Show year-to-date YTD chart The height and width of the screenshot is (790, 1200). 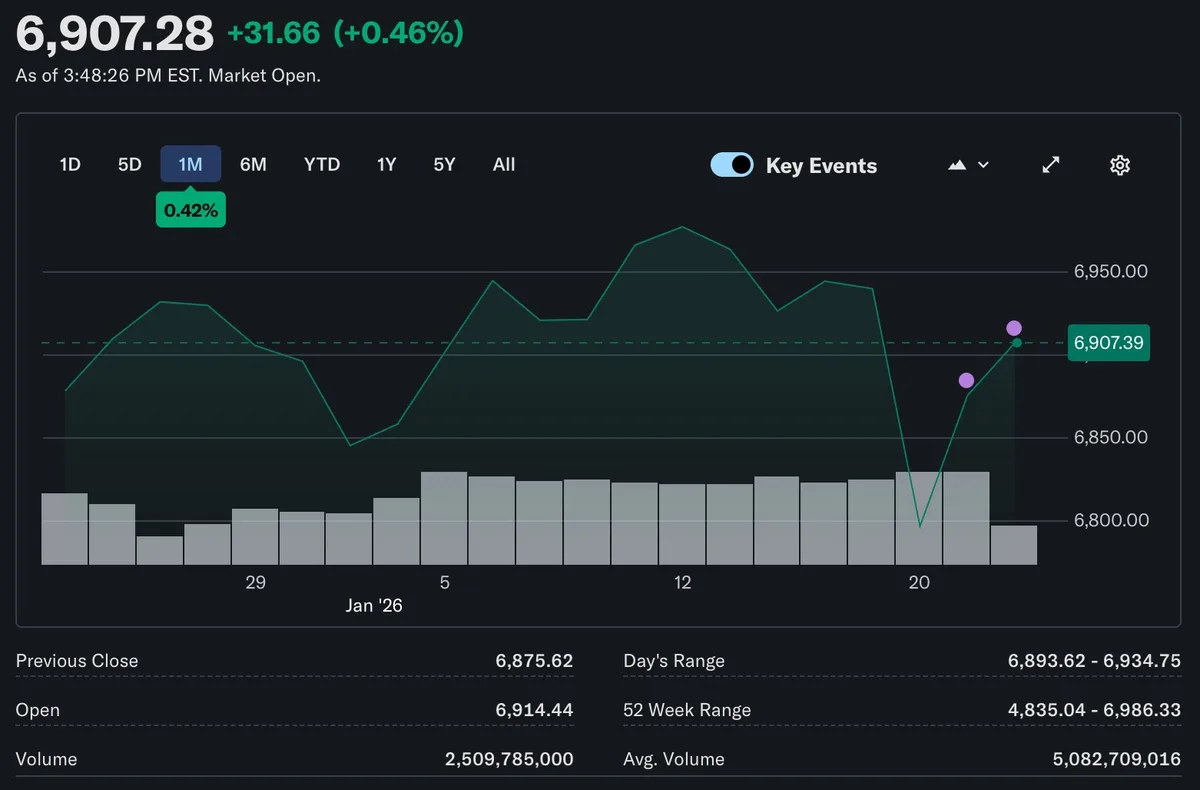pos(322,165)
